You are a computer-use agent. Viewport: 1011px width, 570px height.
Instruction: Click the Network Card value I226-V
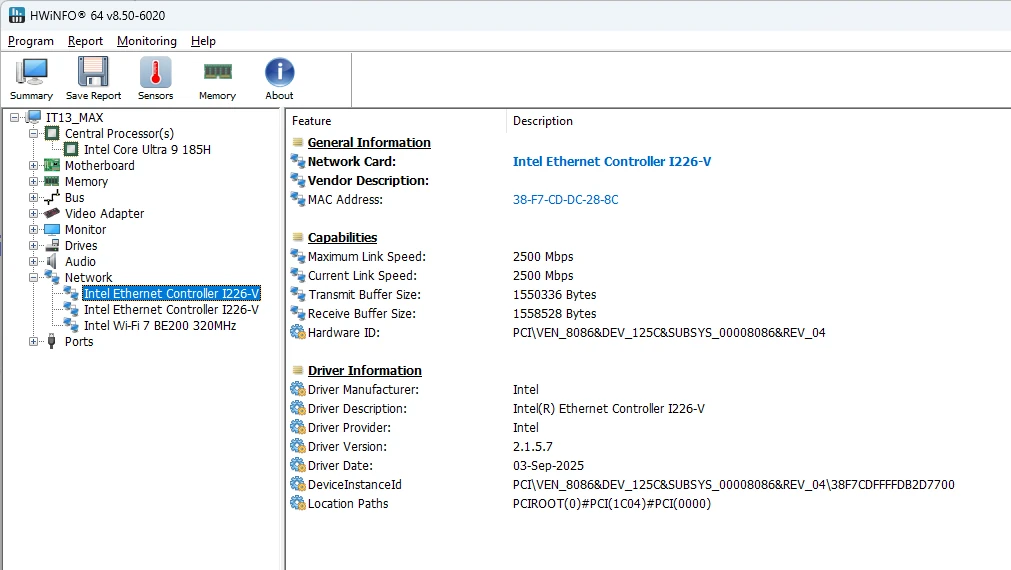pos(612,161)
